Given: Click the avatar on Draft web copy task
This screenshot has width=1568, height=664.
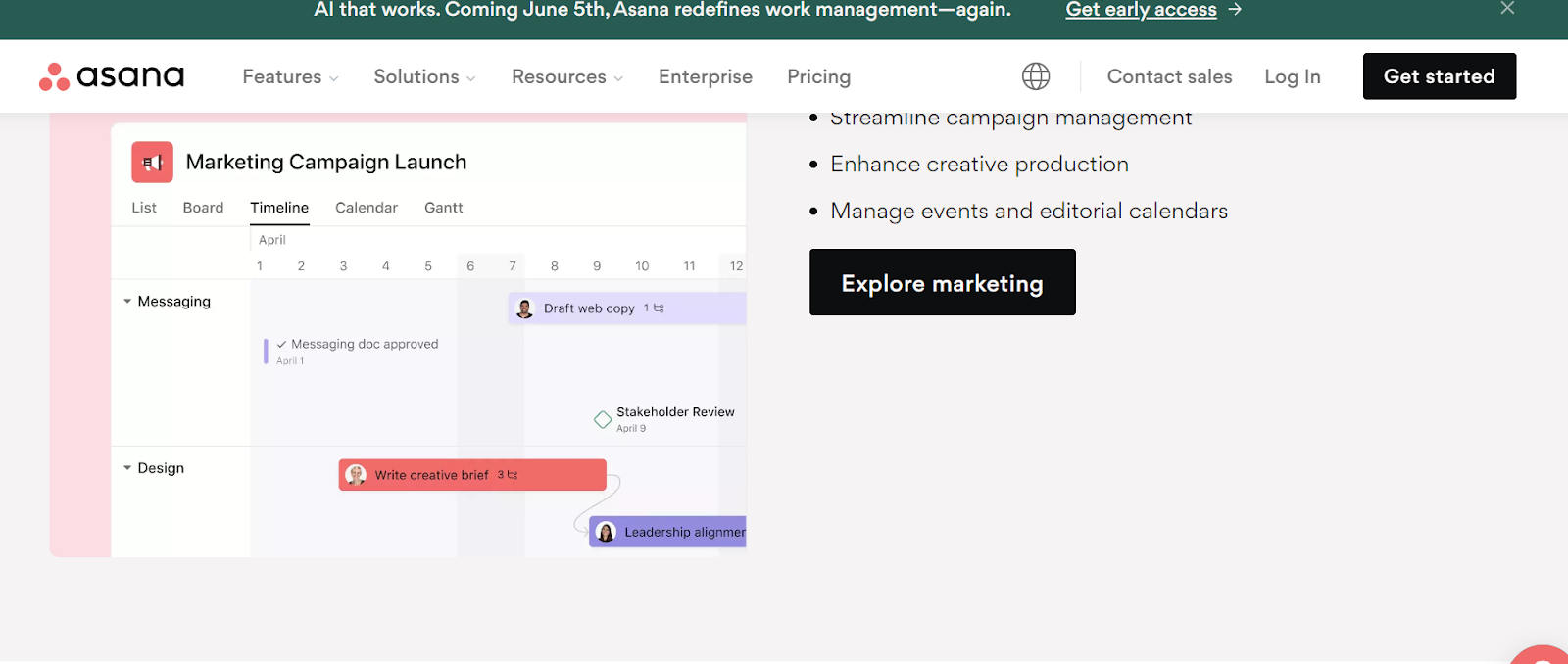Looking at the screenshot, I should [525, 308].
